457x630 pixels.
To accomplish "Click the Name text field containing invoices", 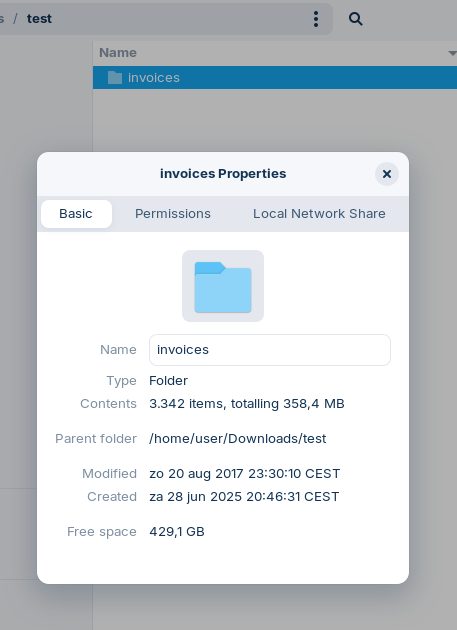I will click(270, 350).
